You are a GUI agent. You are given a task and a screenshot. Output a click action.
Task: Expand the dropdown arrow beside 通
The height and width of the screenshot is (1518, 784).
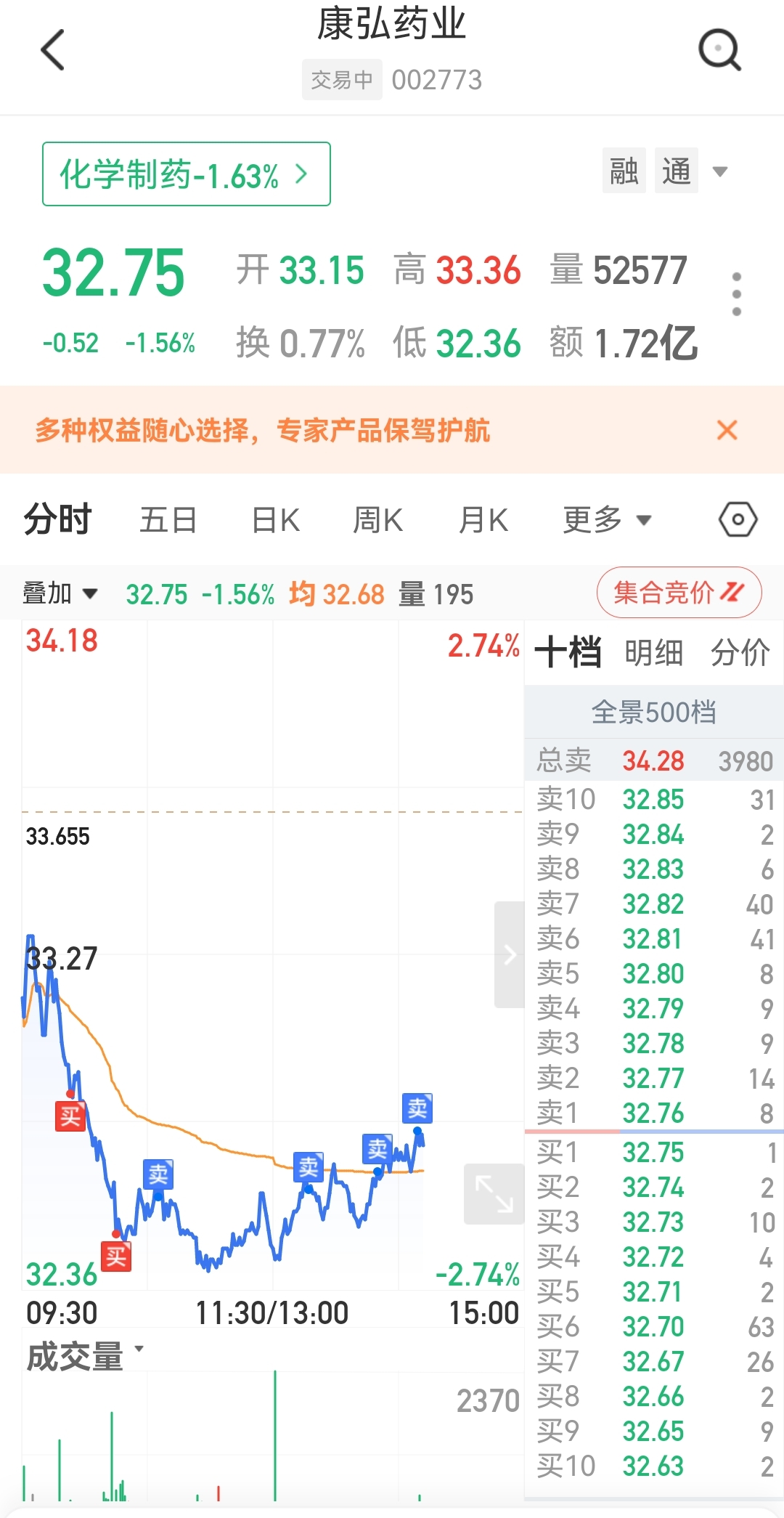pos(720,172)
